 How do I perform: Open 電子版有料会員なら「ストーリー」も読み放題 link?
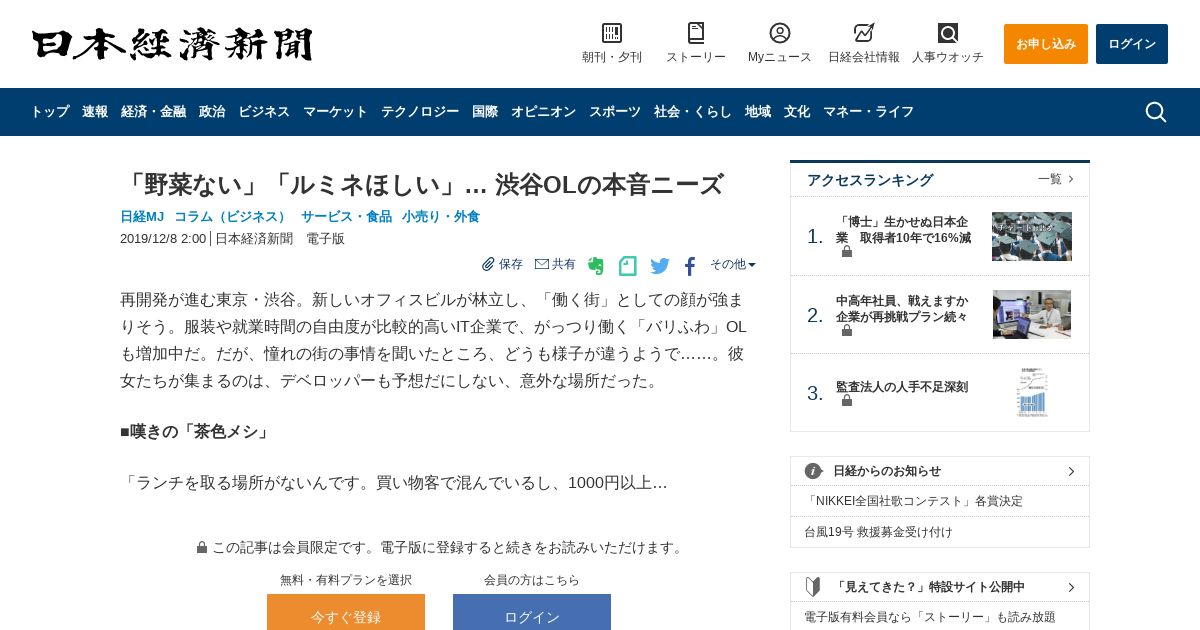[x=930, y=617]
